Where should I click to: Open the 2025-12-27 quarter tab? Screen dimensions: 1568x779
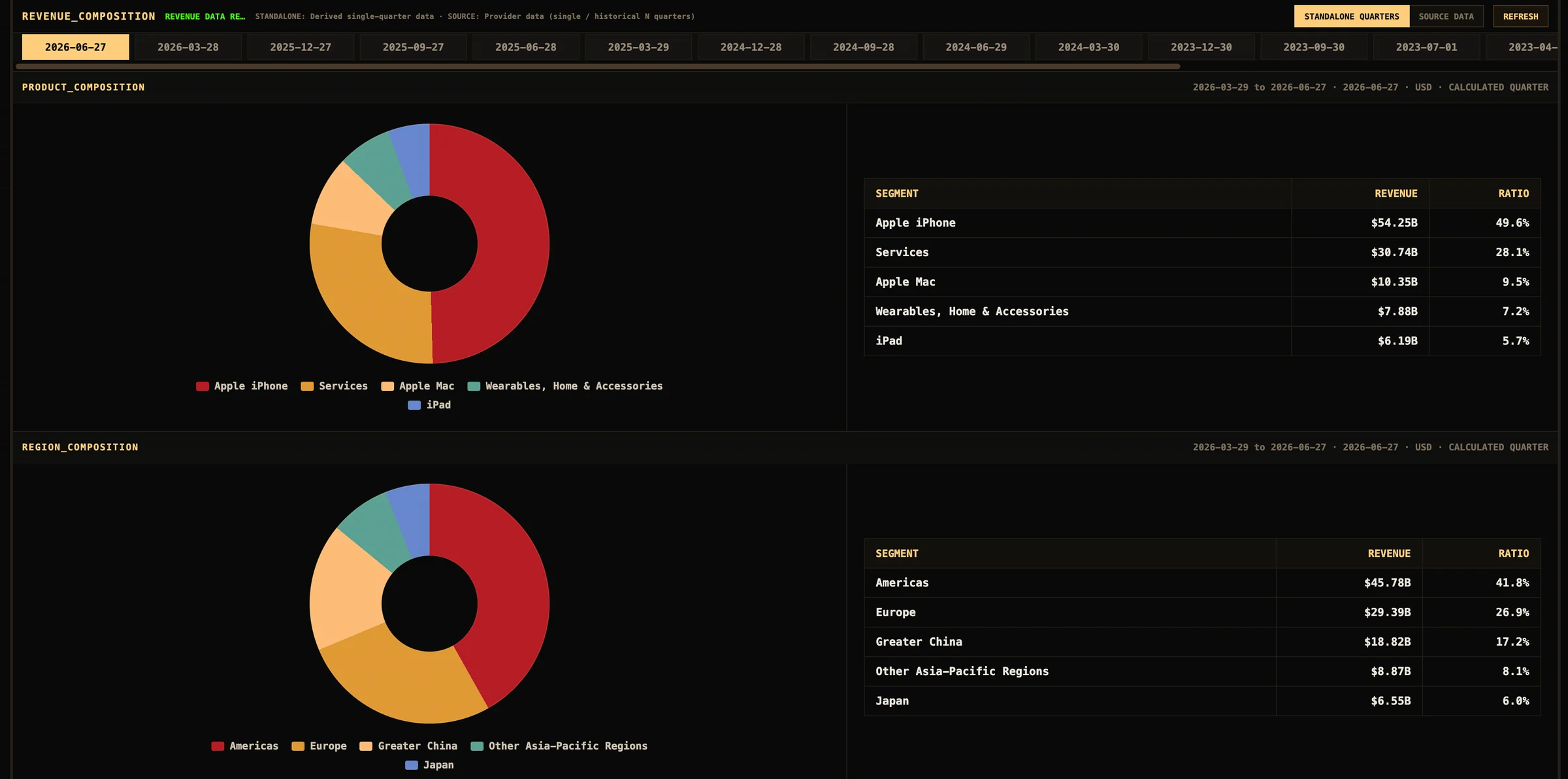click(x=301, y=47)
